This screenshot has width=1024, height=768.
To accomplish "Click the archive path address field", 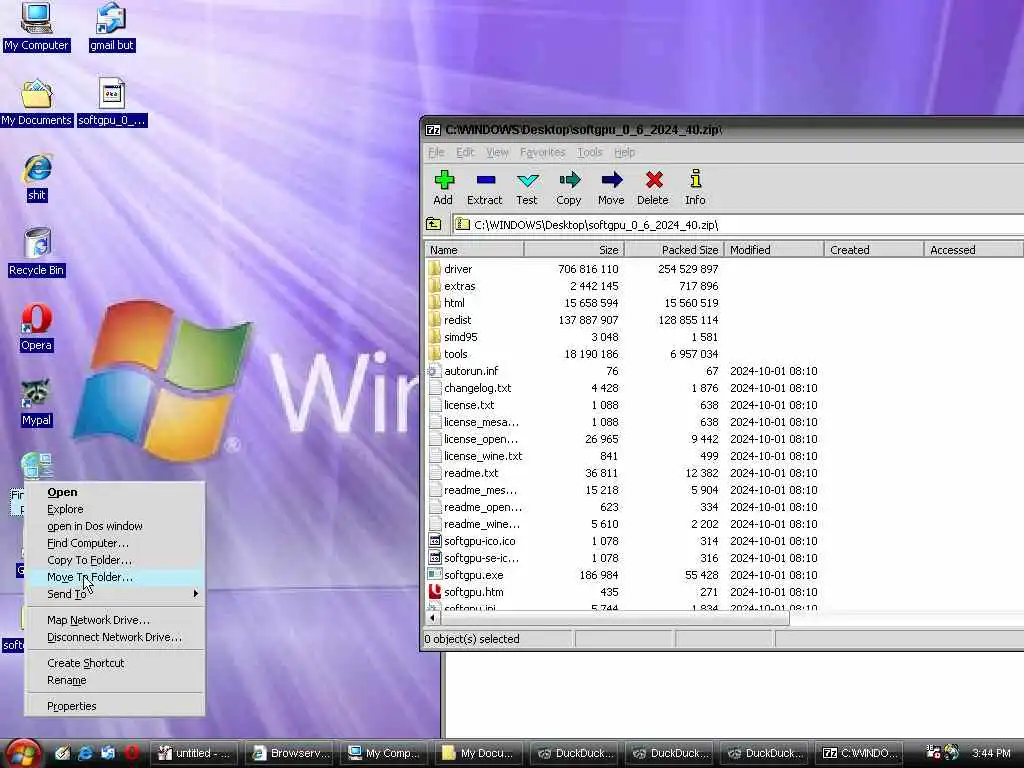I will (738, 225).
